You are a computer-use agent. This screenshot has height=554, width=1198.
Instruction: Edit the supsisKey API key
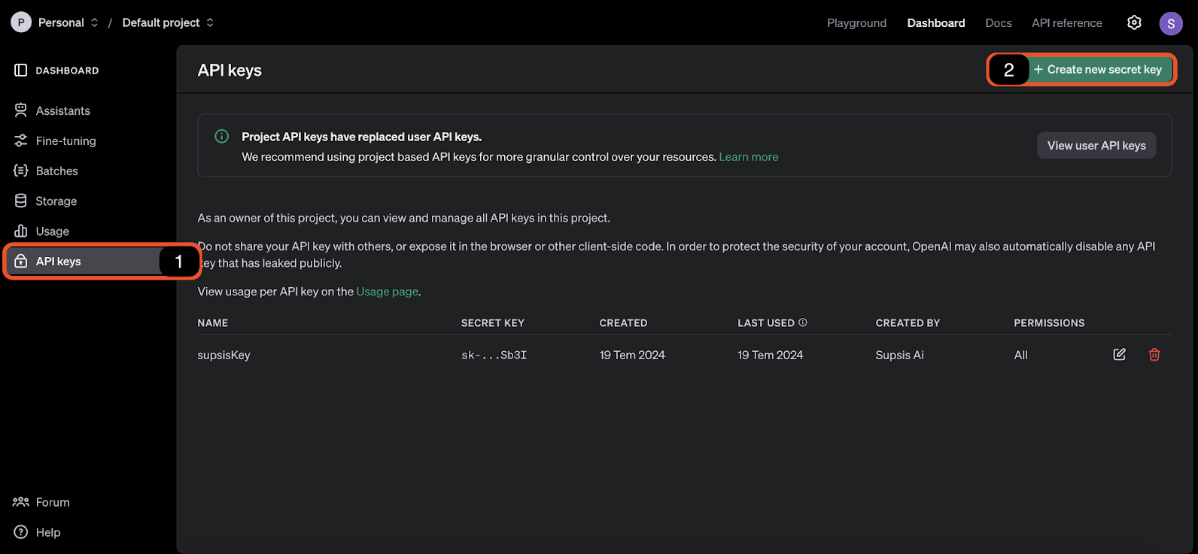click(1119, 355)
